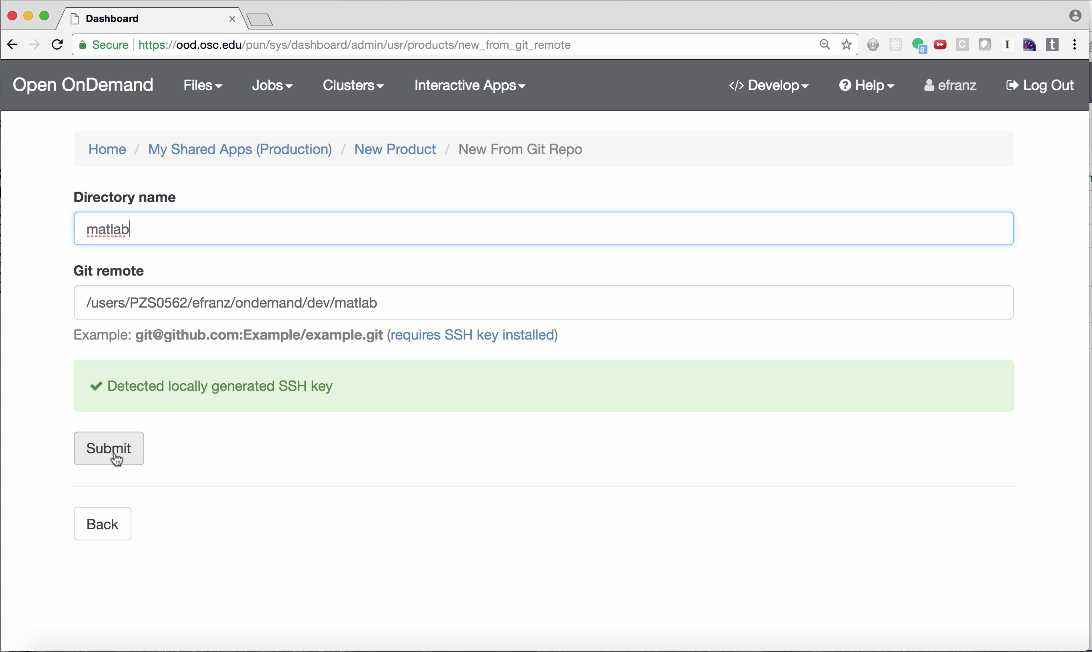Open a new browser tab
The width and height of the screenshot is (1092, 652).
click(259, 19)
